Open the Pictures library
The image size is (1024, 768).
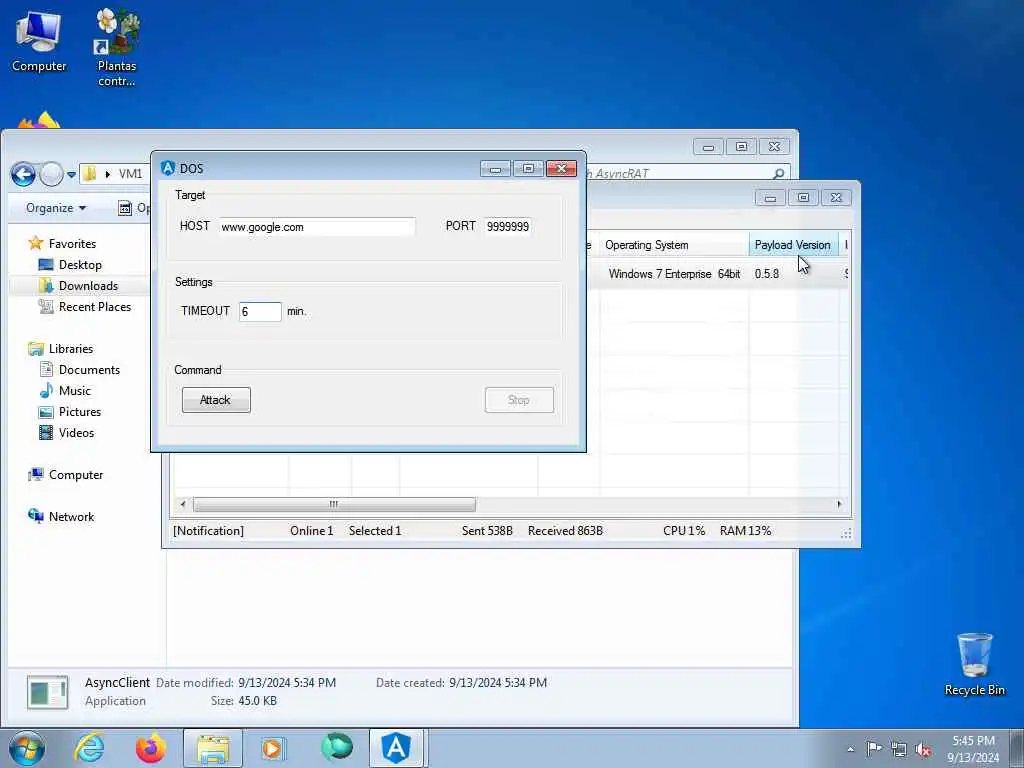click(x=80, y=411)
